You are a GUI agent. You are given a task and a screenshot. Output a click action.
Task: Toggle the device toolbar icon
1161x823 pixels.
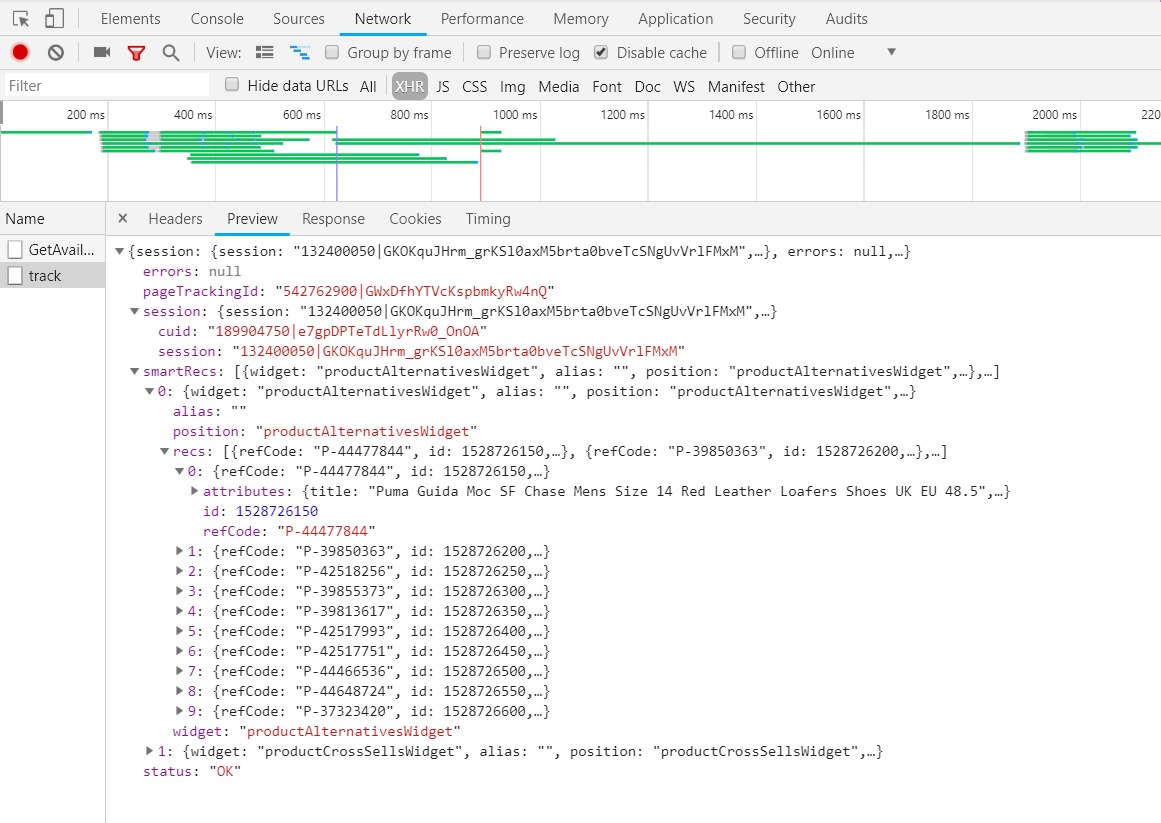54,19
